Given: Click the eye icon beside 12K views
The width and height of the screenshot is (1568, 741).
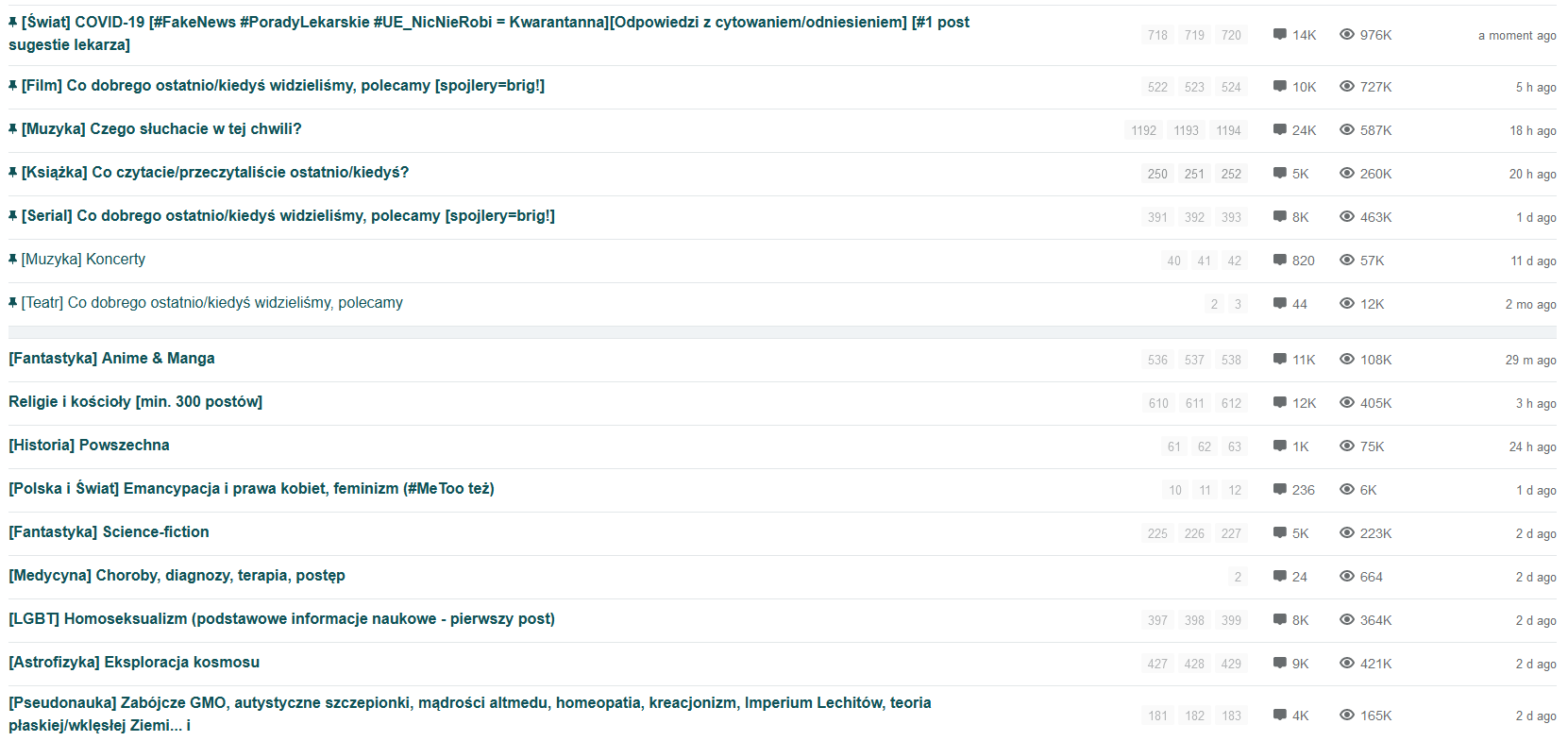Looking at the screenshot, I should coord(1347,304).
